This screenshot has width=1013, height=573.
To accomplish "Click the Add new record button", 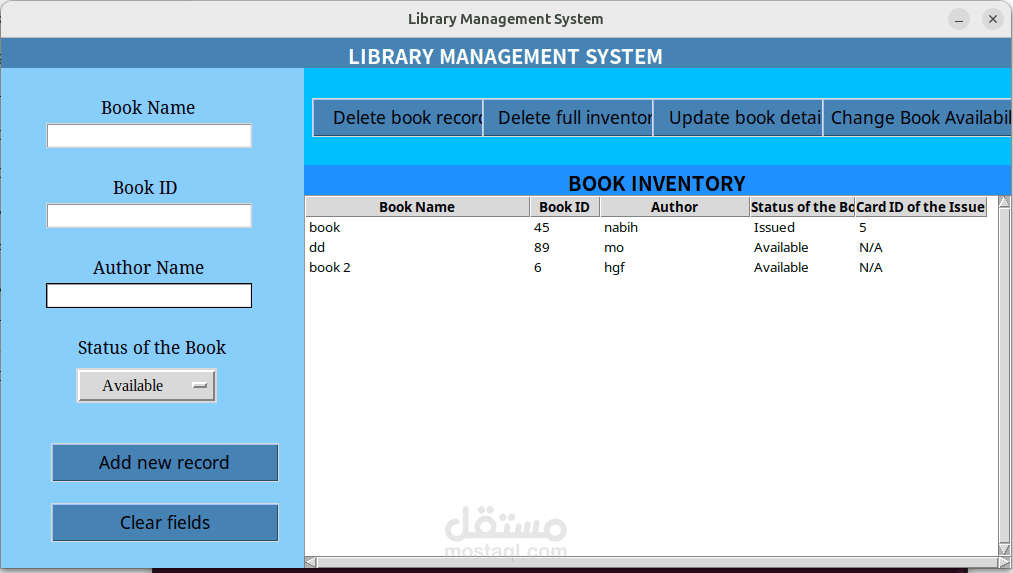I will [165, 463].
